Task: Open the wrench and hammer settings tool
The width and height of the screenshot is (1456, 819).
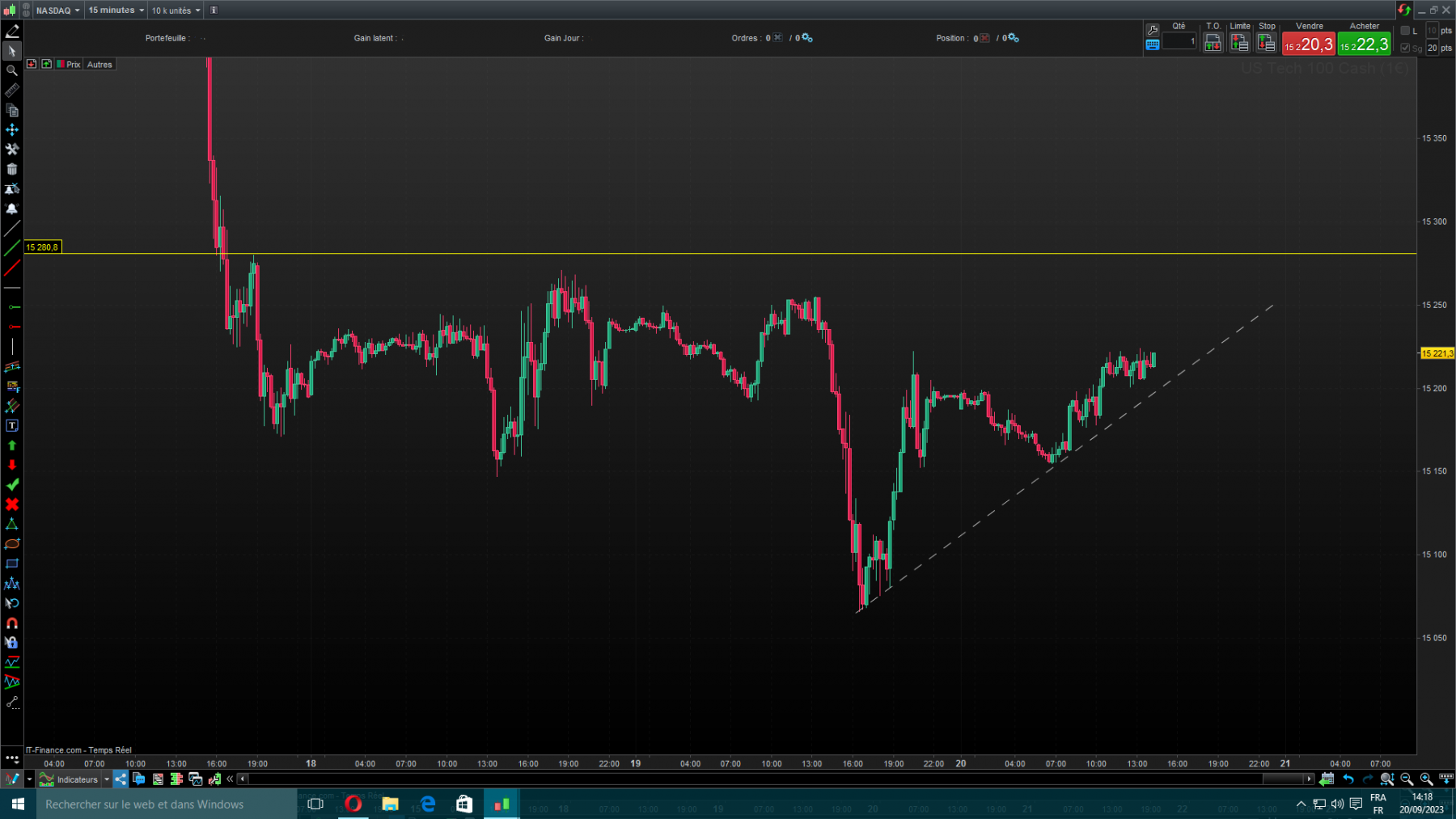Action: (12, 150)
